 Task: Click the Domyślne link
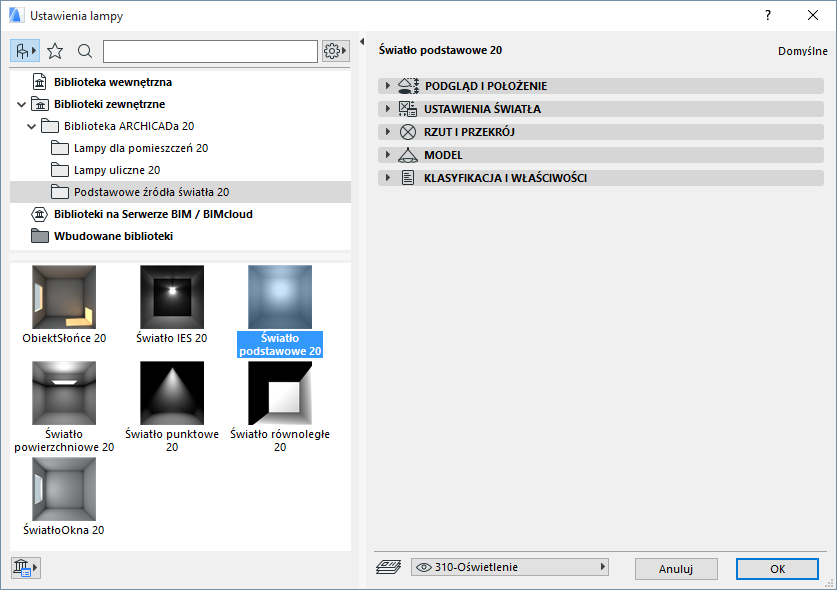coord(804,49)
